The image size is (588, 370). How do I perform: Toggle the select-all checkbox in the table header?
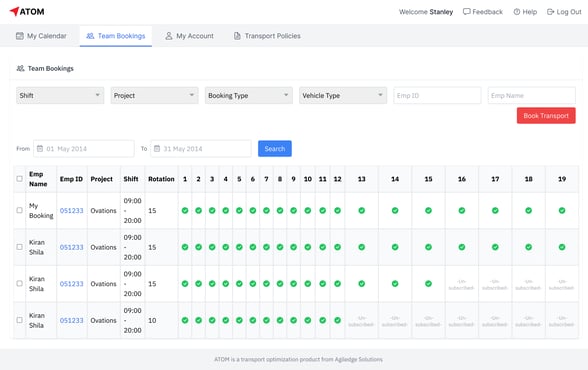click(x=20, y=179)
